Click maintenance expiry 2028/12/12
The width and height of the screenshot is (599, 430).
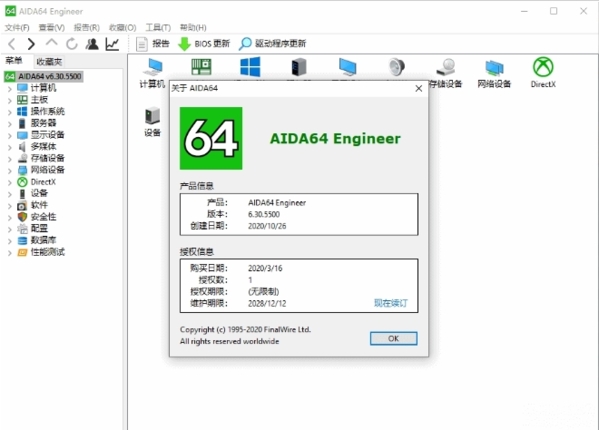(267, 304)
